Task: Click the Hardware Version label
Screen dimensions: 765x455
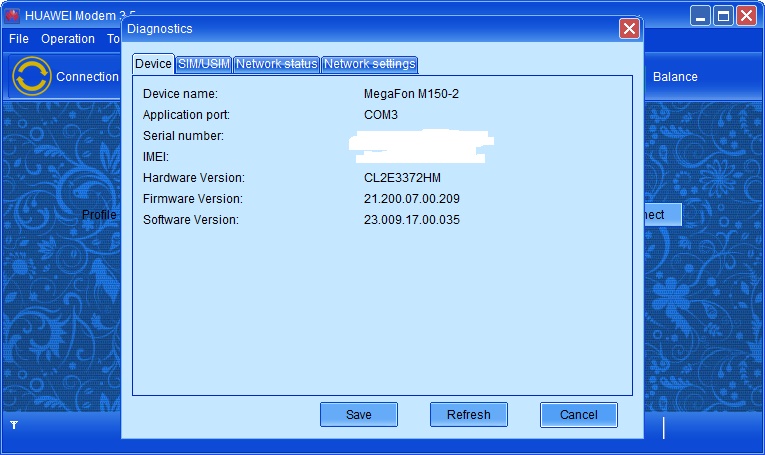Action: tap(194, 178)
